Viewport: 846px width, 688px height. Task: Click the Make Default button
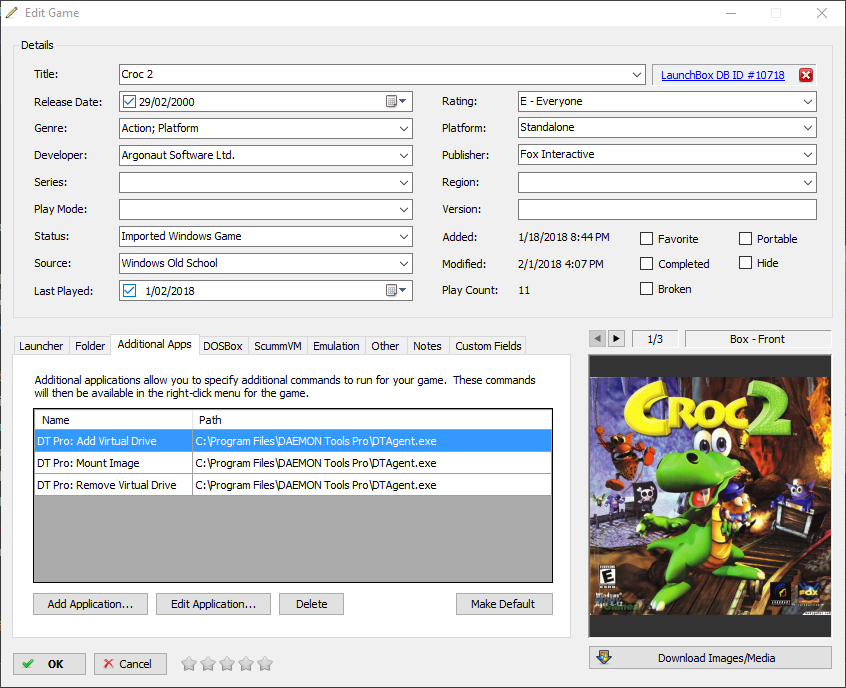tap(503, 604)
